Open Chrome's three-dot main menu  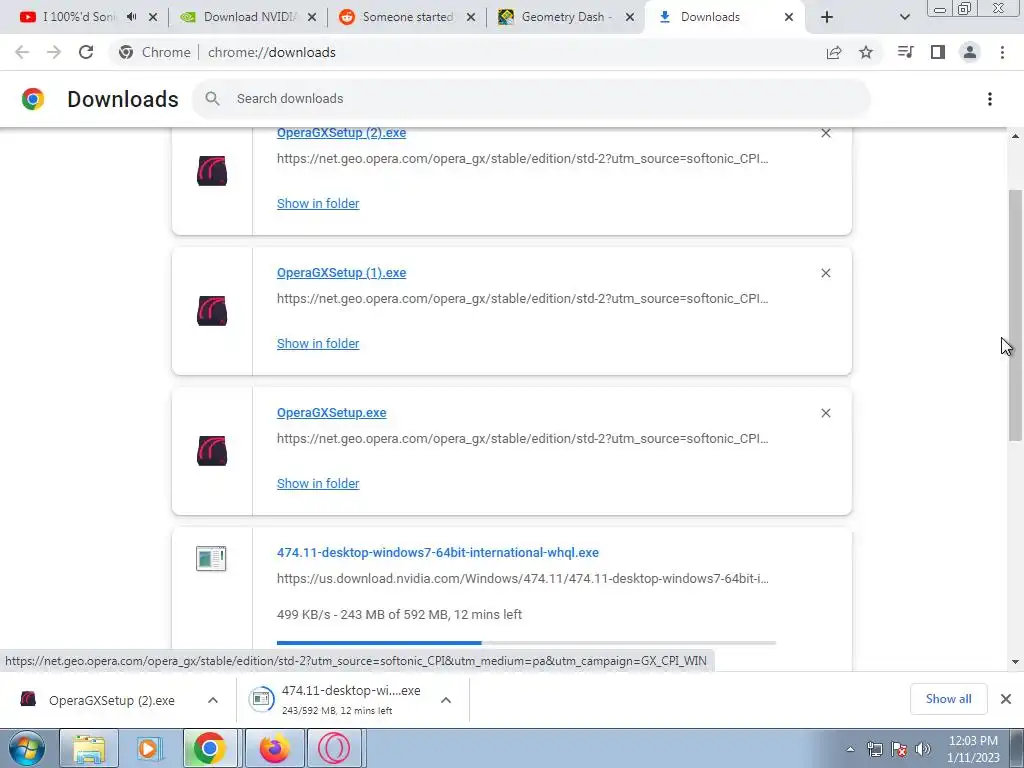coord(1002,52)
